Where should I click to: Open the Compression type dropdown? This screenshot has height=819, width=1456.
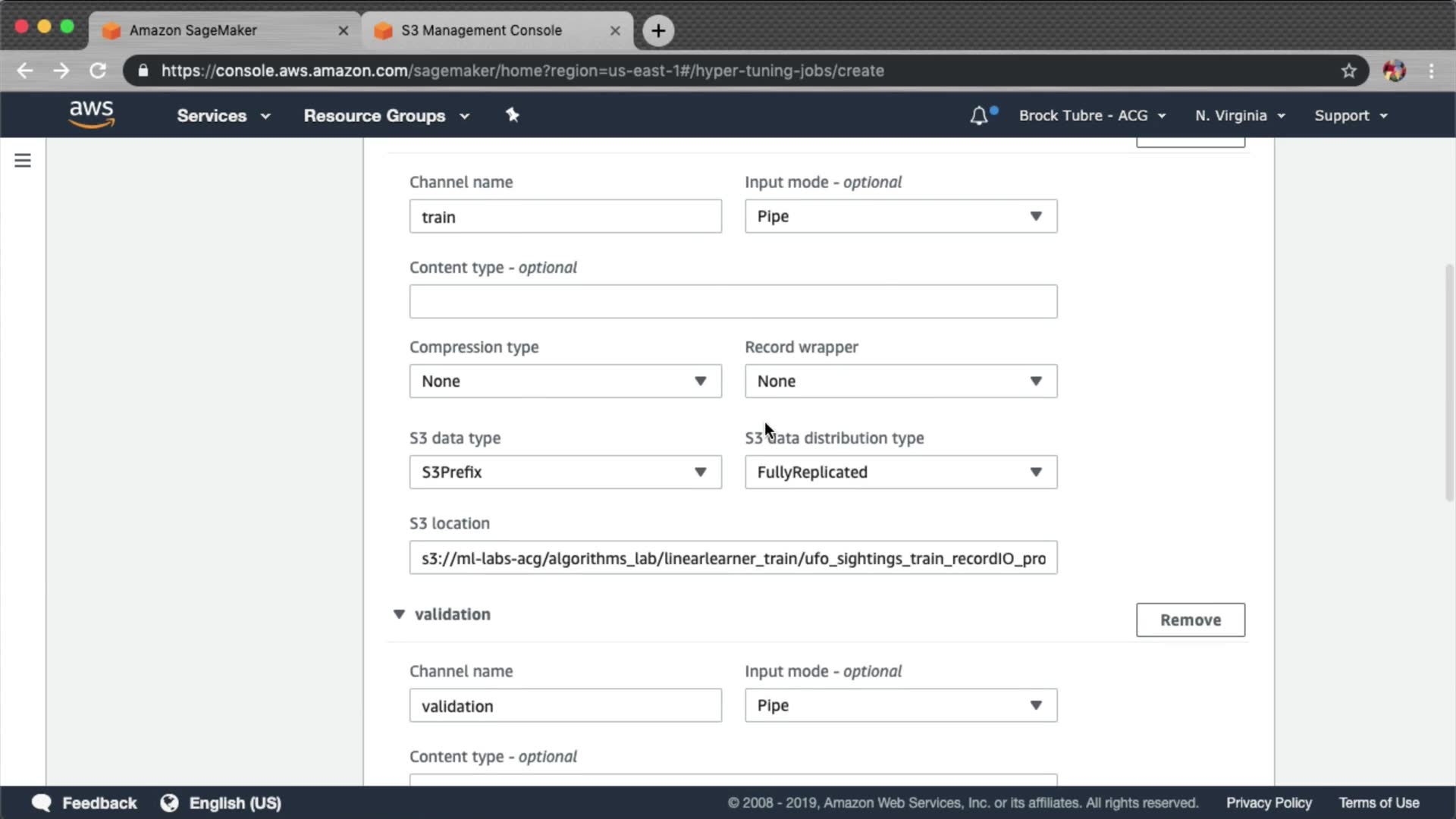(x=565, y=381)
